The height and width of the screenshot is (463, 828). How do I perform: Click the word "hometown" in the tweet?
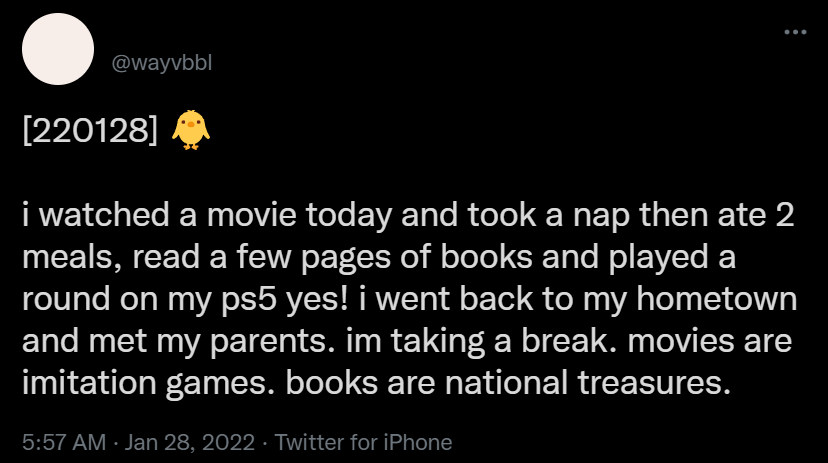click(x=716, y=299)
